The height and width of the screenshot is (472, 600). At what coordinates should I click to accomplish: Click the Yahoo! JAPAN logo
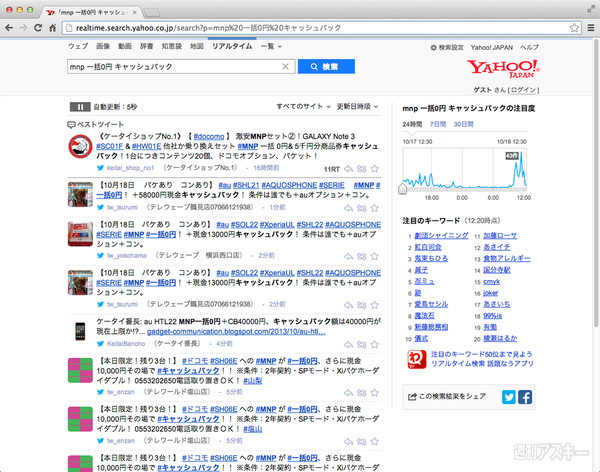[503, 69]
